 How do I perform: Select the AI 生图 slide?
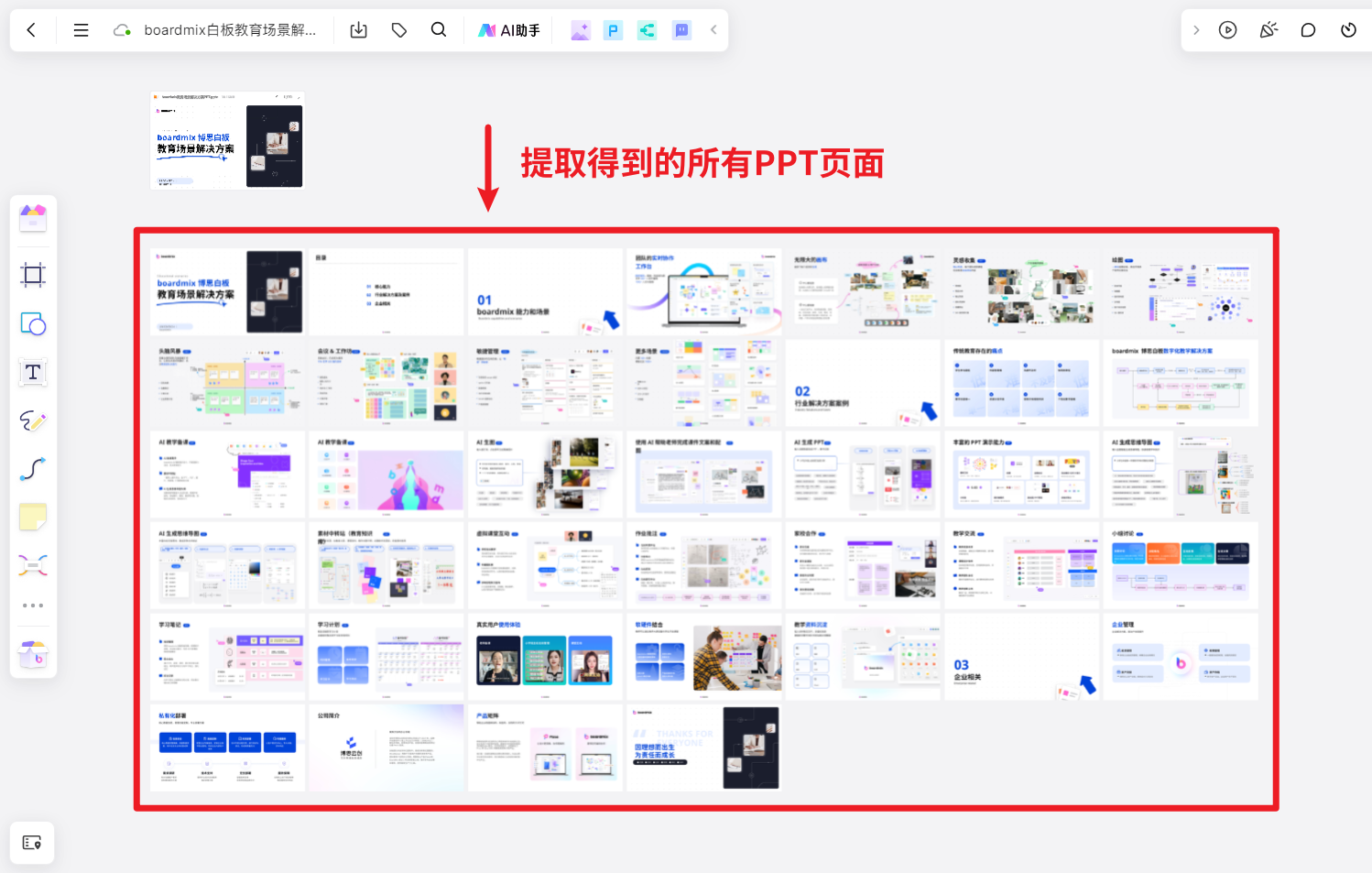[546, 475]
